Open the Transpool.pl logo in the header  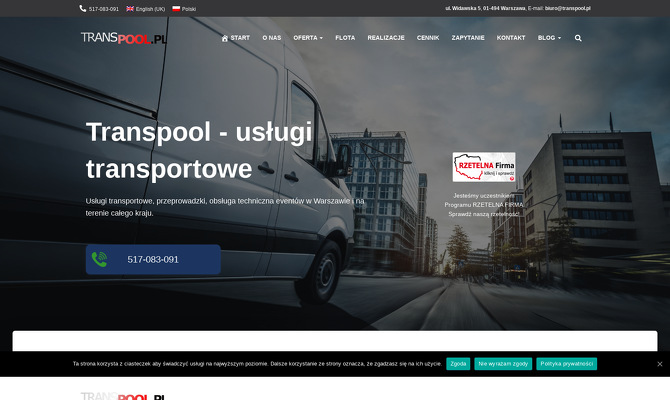pyautogui.click(x=123, y=38)
